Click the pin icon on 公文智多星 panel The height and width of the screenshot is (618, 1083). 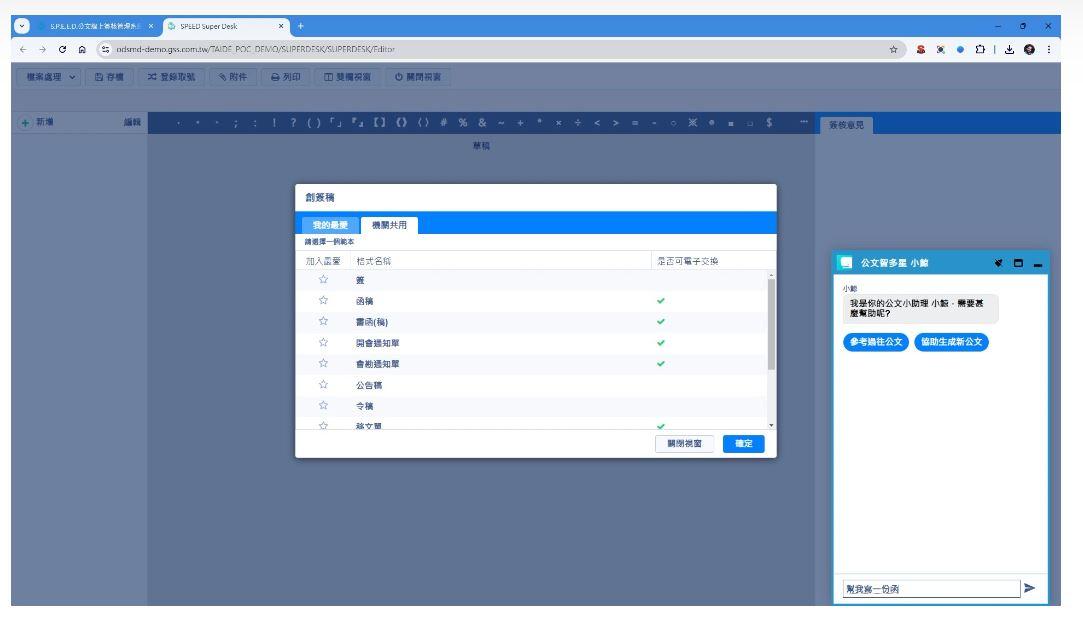998,262
